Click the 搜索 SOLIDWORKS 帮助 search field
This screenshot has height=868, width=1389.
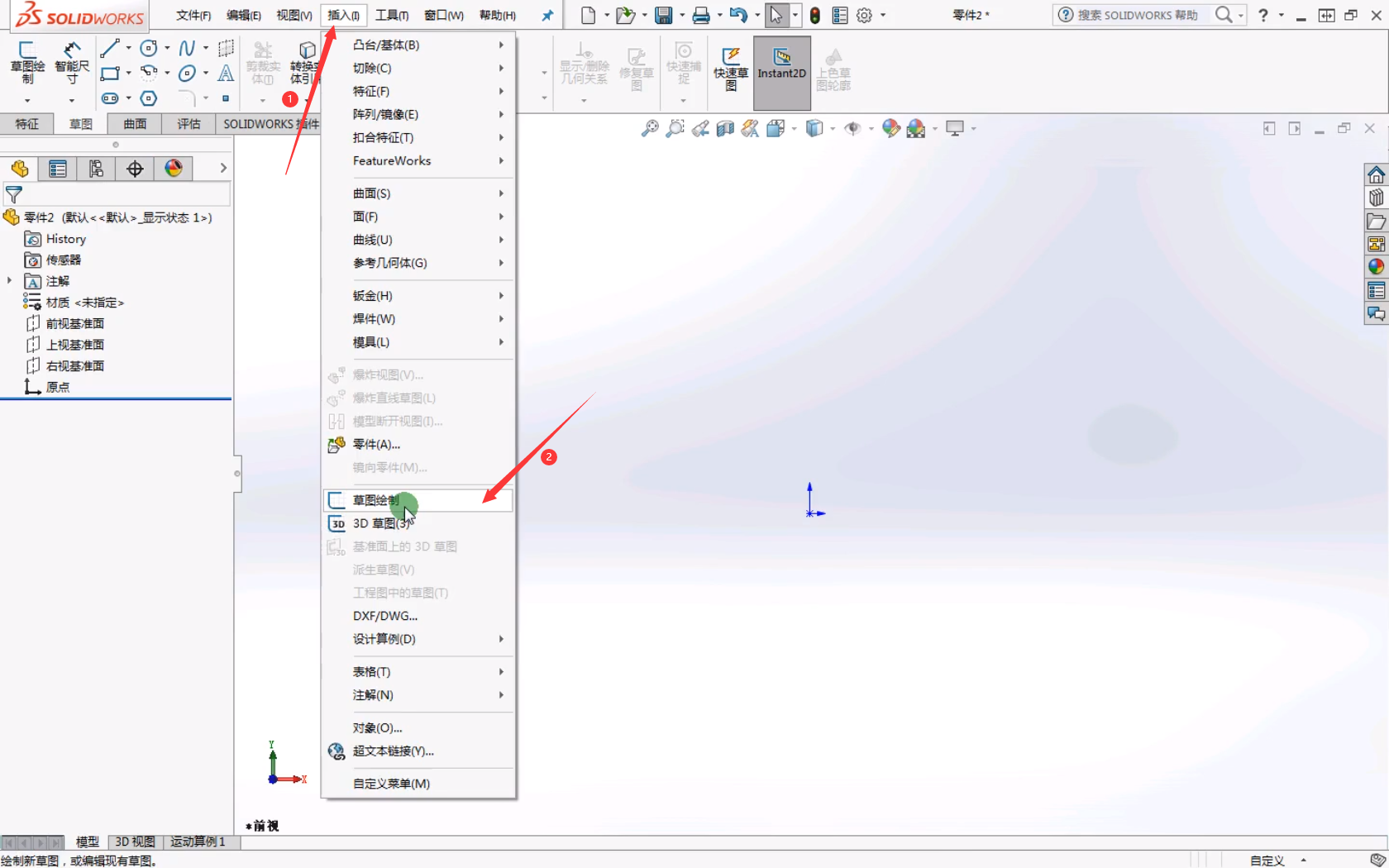(x=1137, y=15)
